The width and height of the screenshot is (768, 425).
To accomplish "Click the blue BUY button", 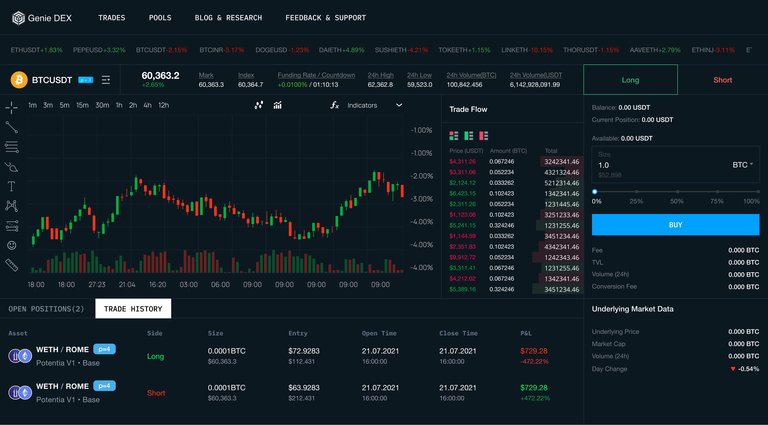I will click(x=675, y=225).
